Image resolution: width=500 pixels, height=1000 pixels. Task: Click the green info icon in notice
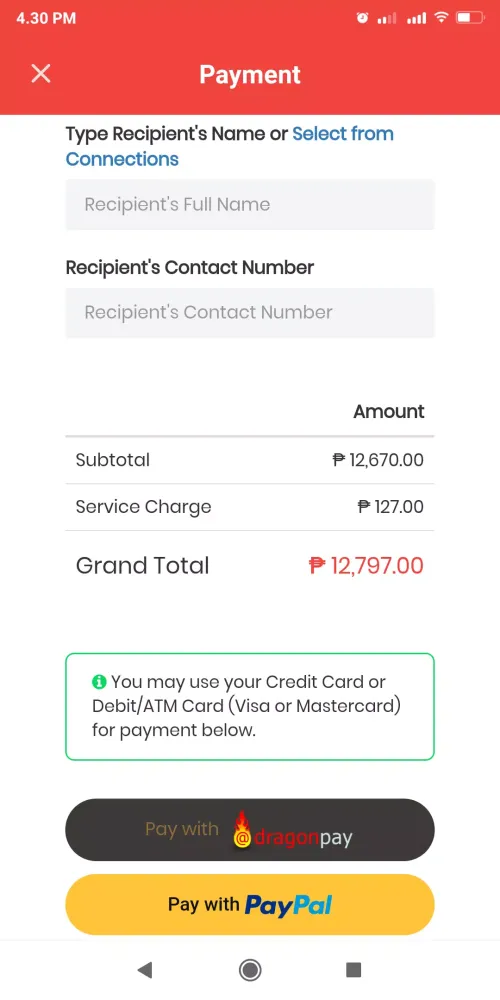pos(99,682)
